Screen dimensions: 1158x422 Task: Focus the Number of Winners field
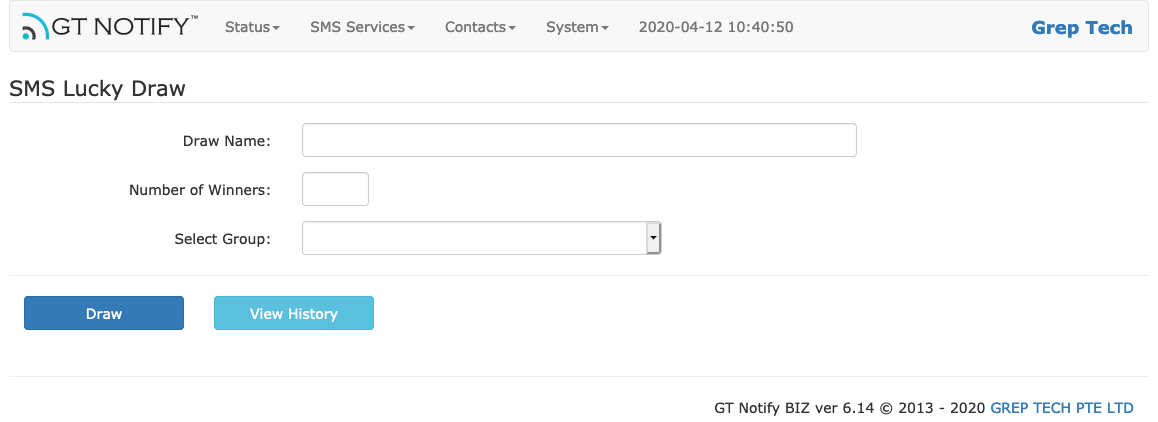pyautogui.click(x=335, y=189)
